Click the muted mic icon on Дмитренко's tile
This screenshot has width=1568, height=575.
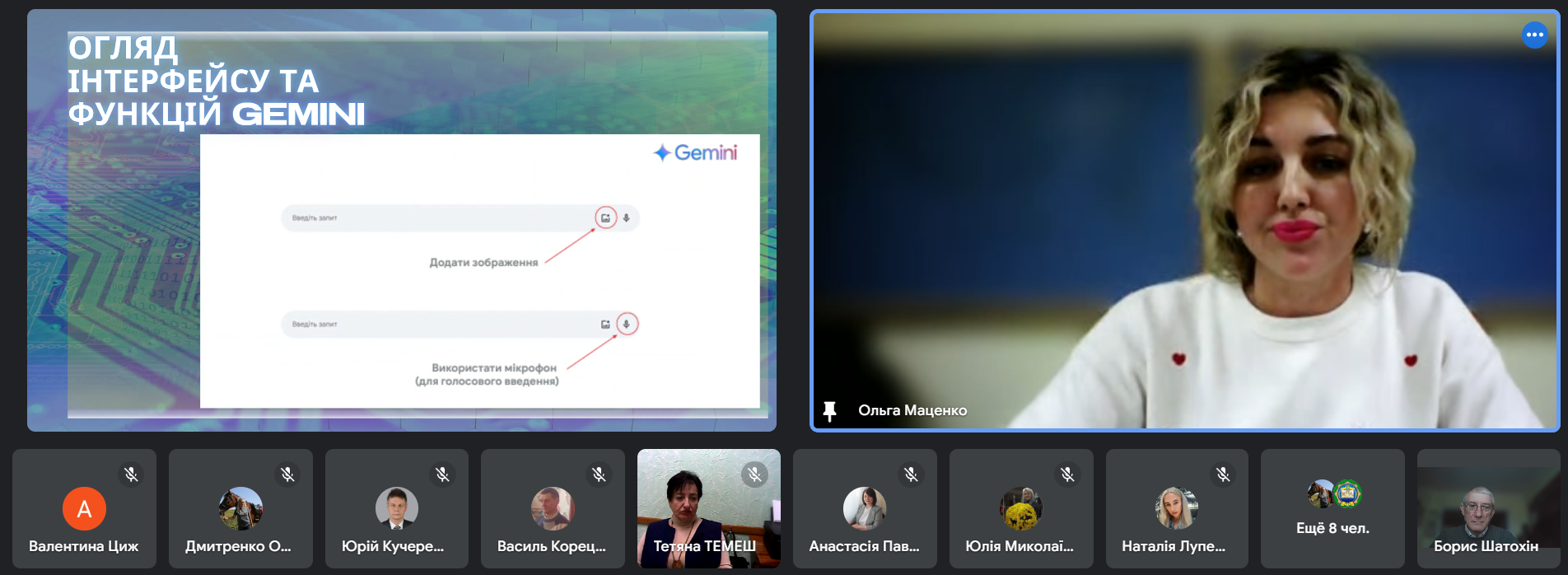287,474
